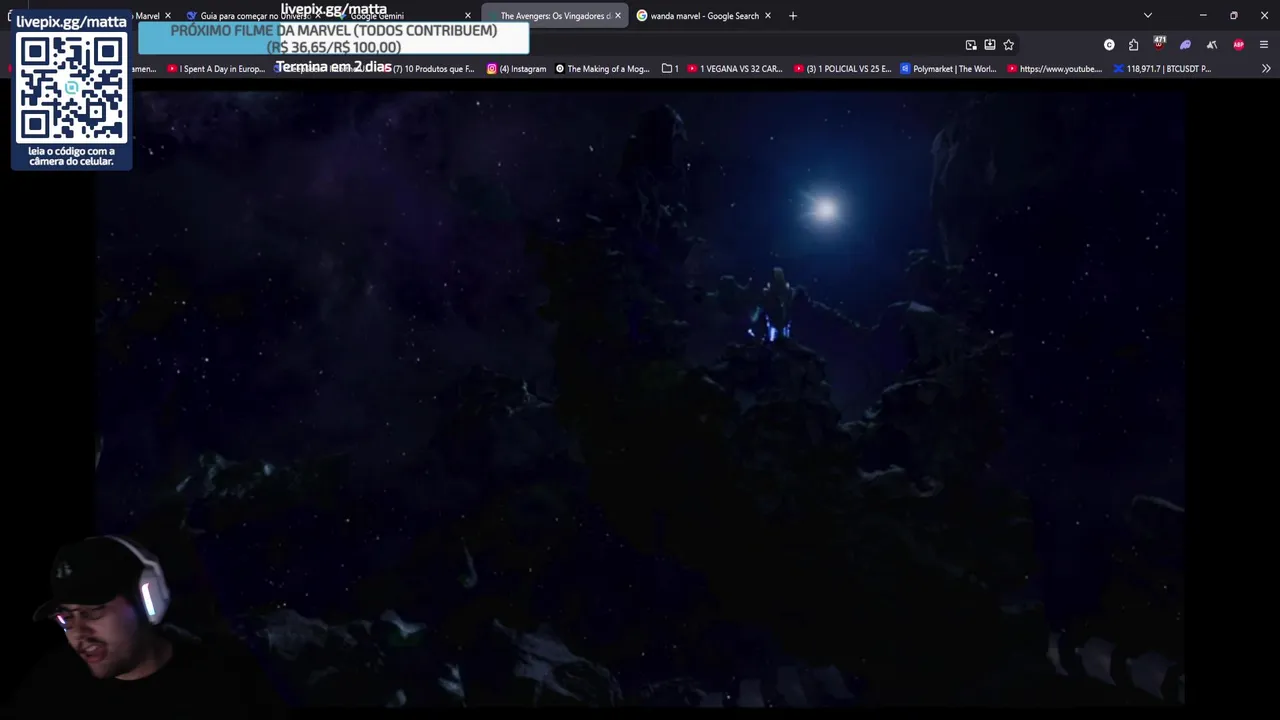Open 'I Spent A Day in Europ...' bookmark
Viewport: 1280px width, 720px height.
(x=216, y=69)
